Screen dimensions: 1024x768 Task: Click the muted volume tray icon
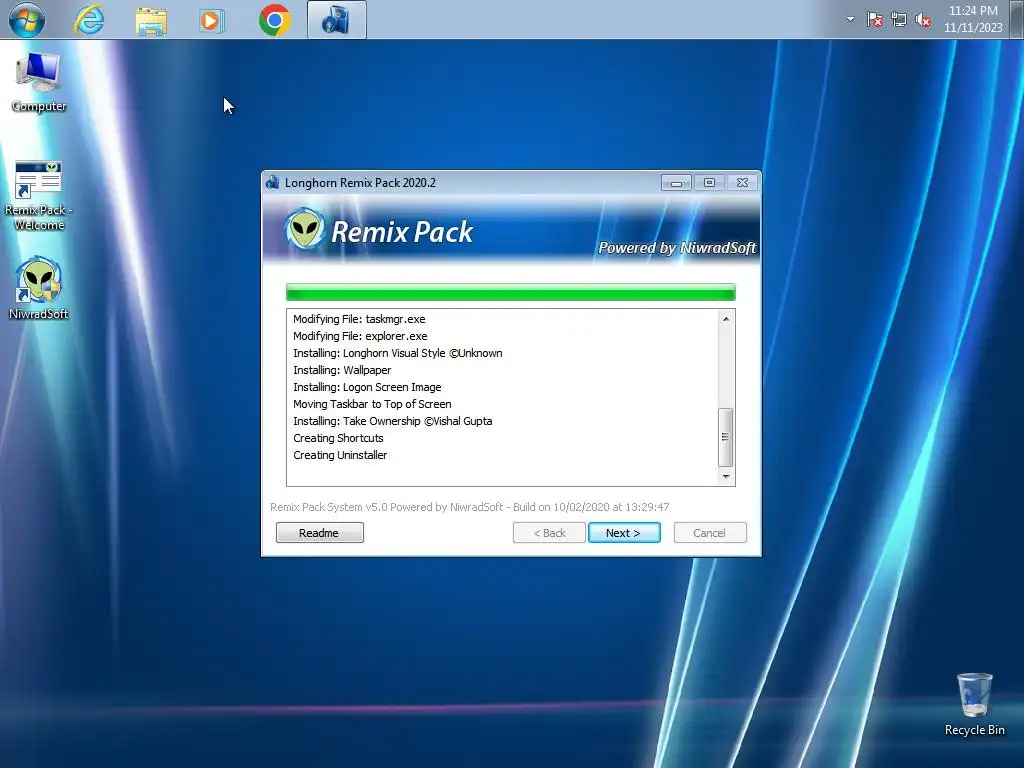point(923,20)
